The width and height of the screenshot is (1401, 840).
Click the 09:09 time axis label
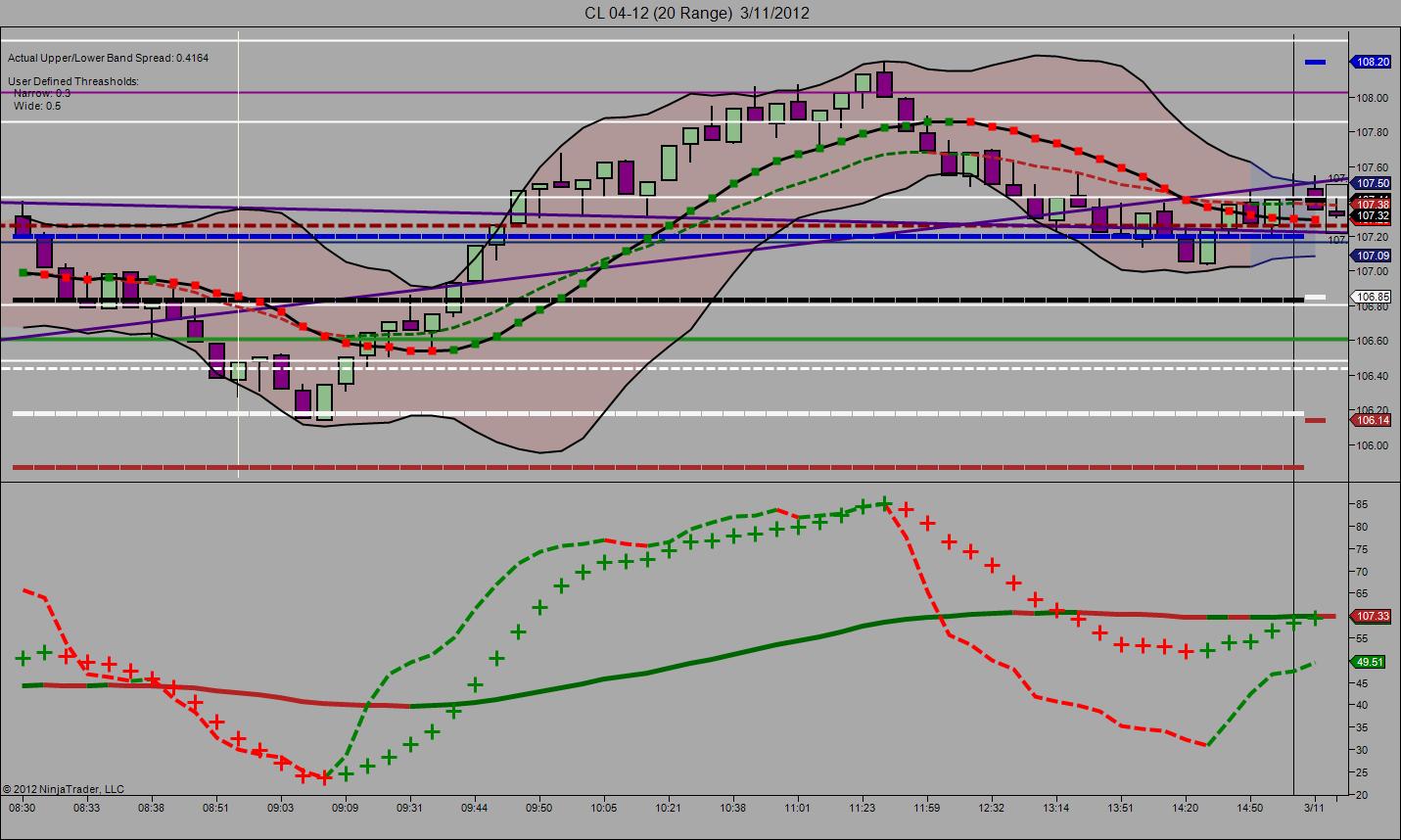(346, 809)
